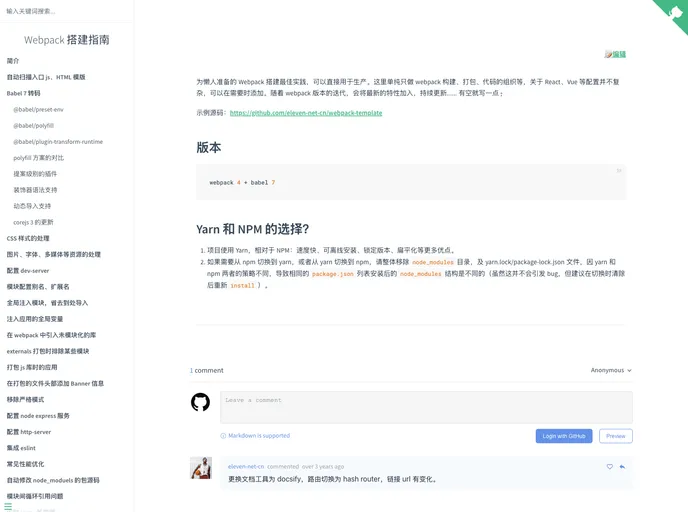Toggle sidebar with hamburger icon
The height and width of the screenshot is (512, 688).
pos(8,506)
